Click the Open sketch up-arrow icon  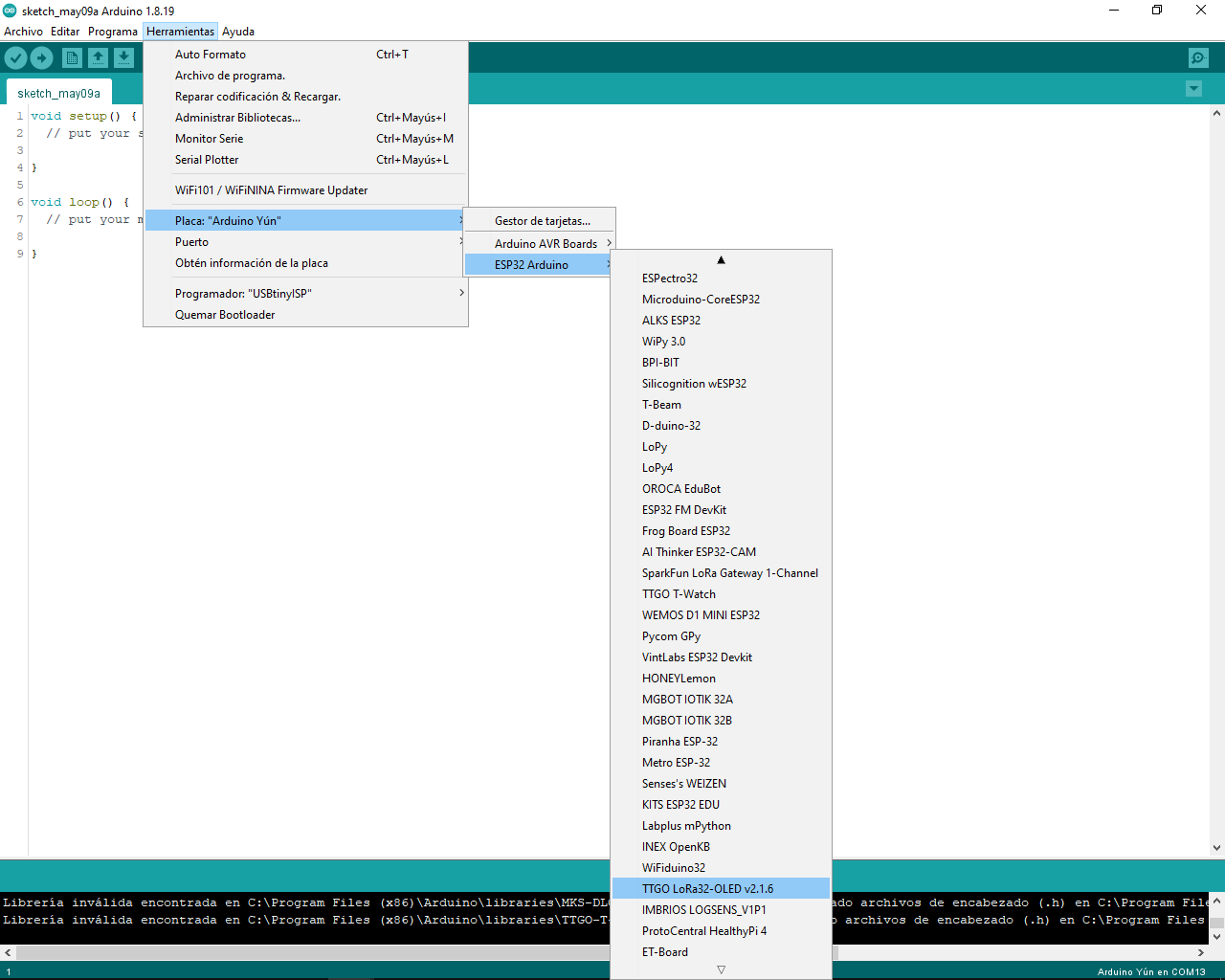[x=98, y=58]
